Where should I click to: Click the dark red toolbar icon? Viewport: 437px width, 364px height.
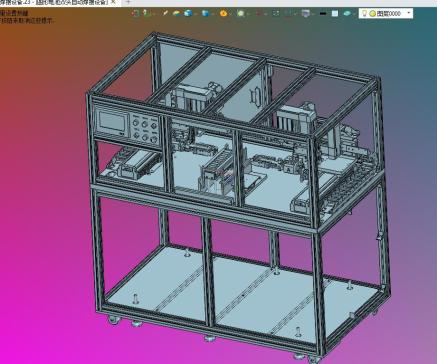pos(258,14)
